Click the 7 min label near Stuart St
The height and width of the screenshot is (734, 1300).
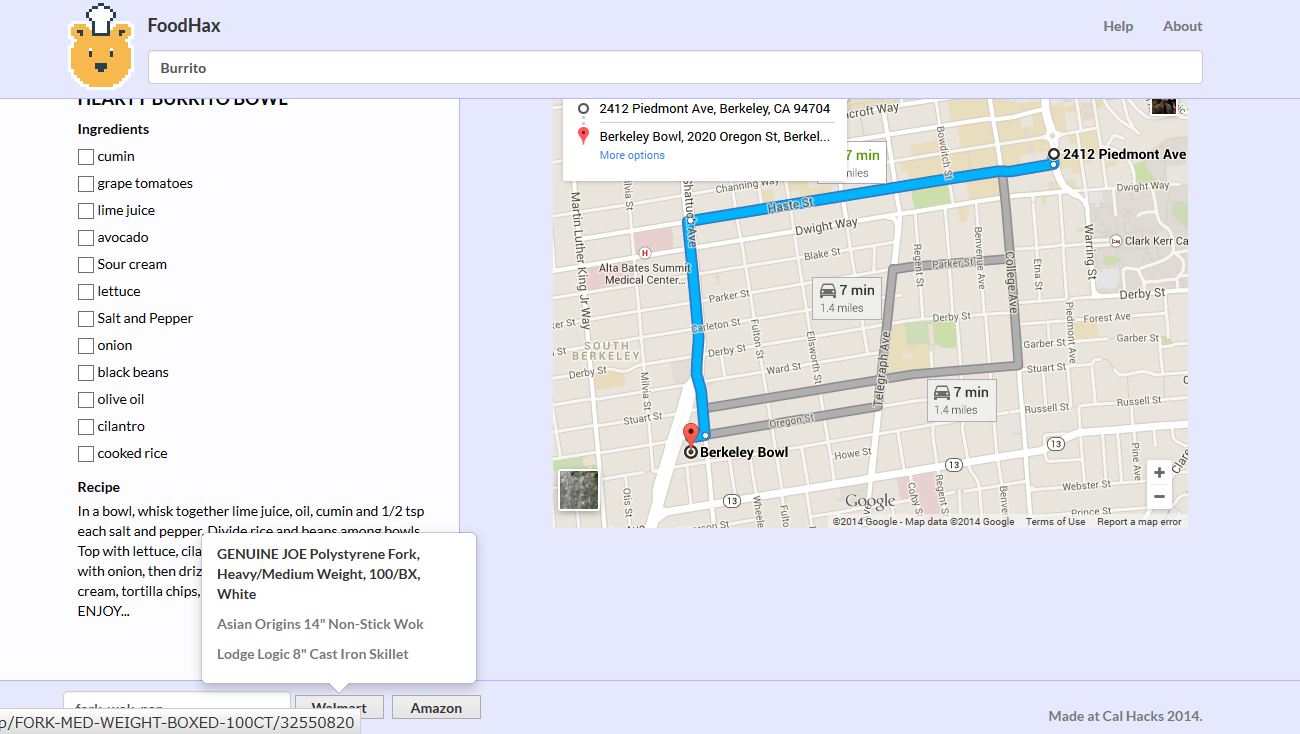click(x=961, y=400)
